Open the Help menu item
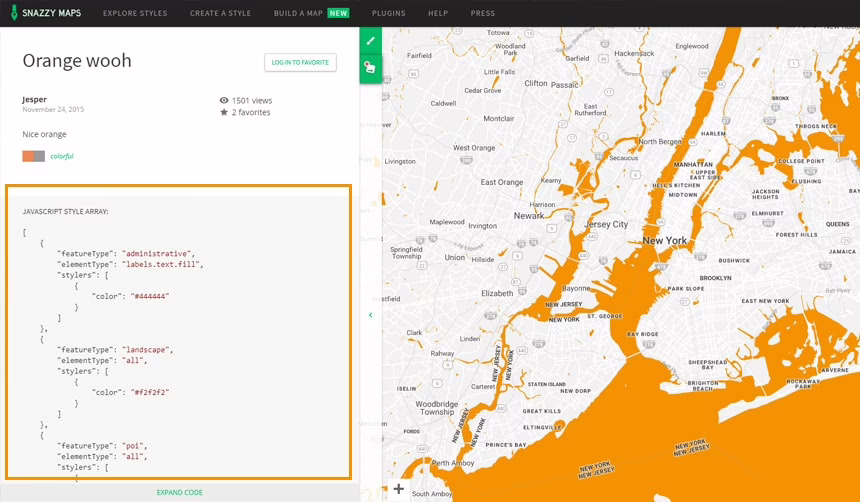The width and height of the screenshot is (860, 502). 438,13
